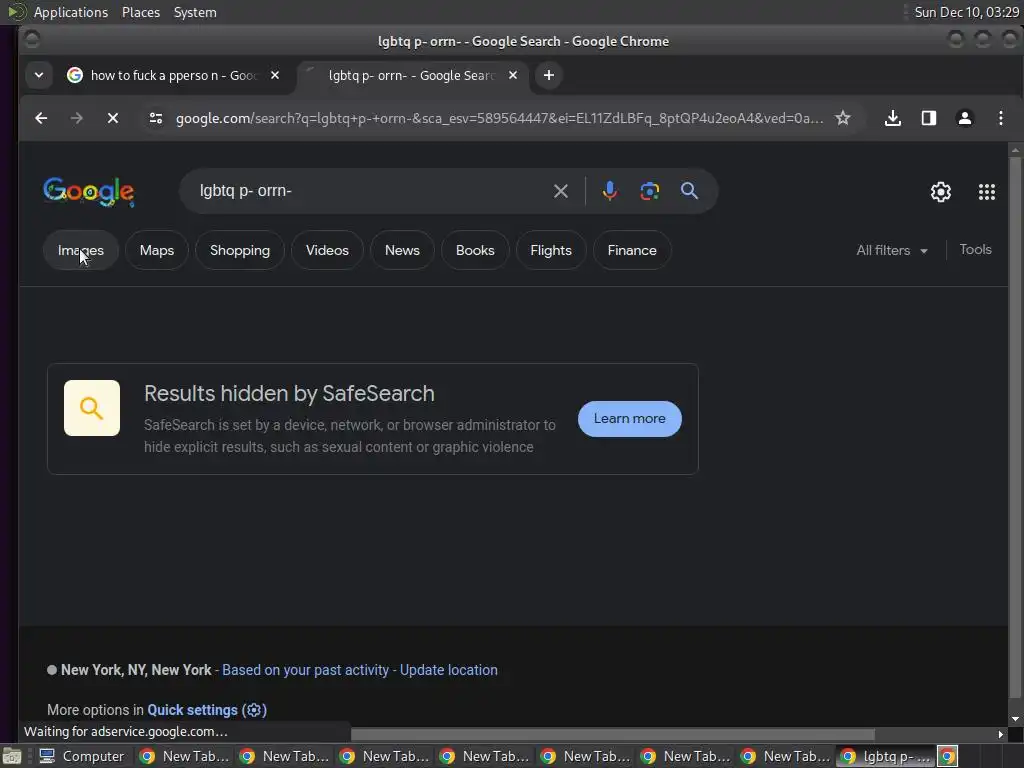Image resolution: width=1024 pixels, height=768 pixels.
Task: Toggle Chrome side panel
Action: coord(929,118)
